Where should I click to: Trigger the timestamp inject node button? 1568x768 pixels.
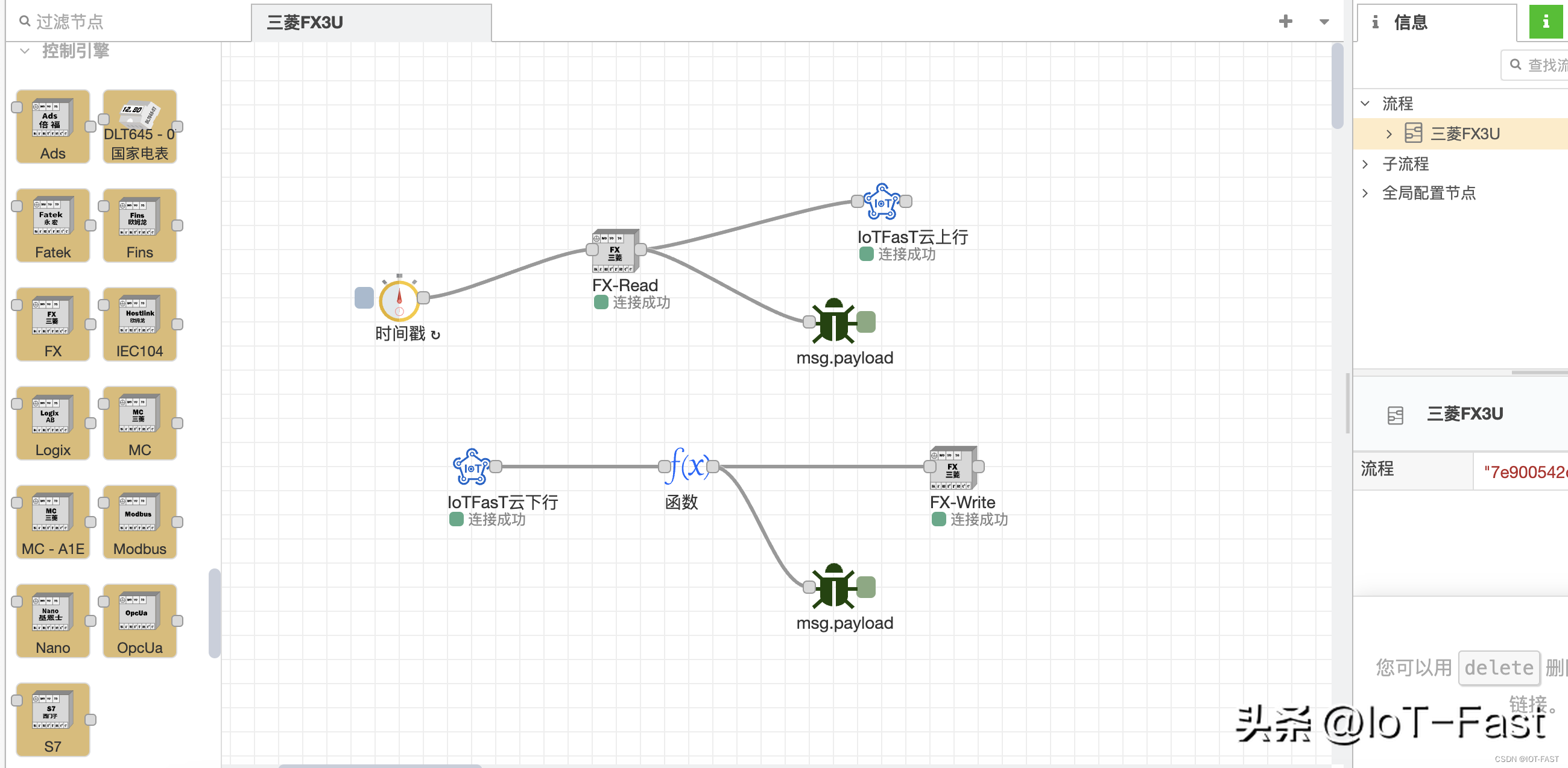[364, 298]
